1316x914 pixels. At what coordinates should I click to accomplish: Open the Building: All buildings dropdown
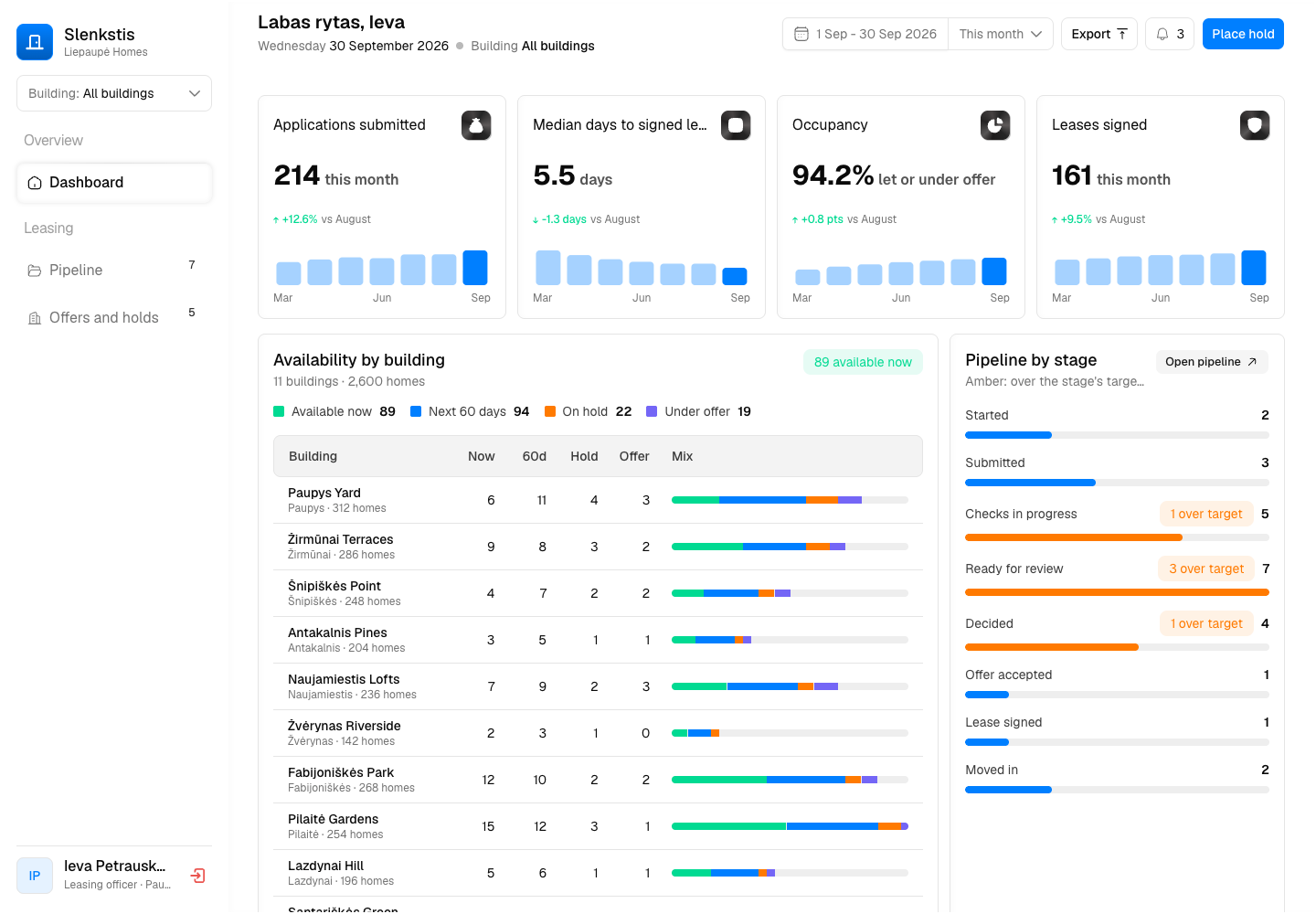114,93
